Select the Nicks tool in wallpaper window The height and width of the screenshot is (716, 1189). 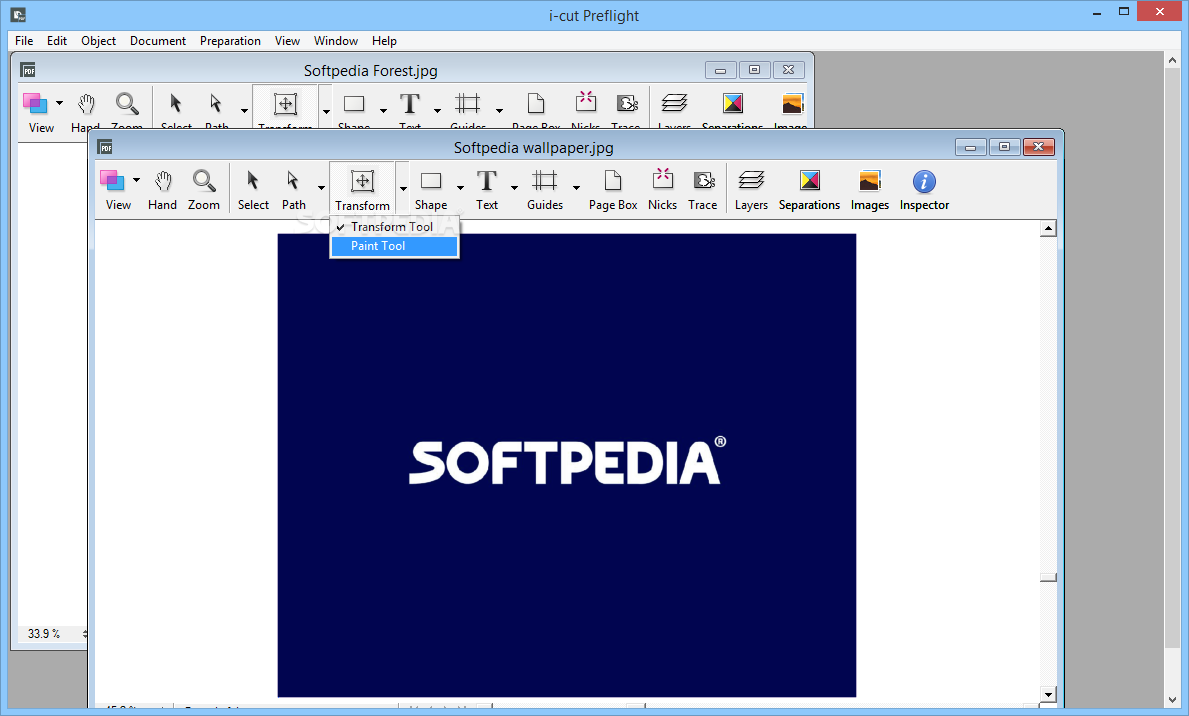[662, 190]
